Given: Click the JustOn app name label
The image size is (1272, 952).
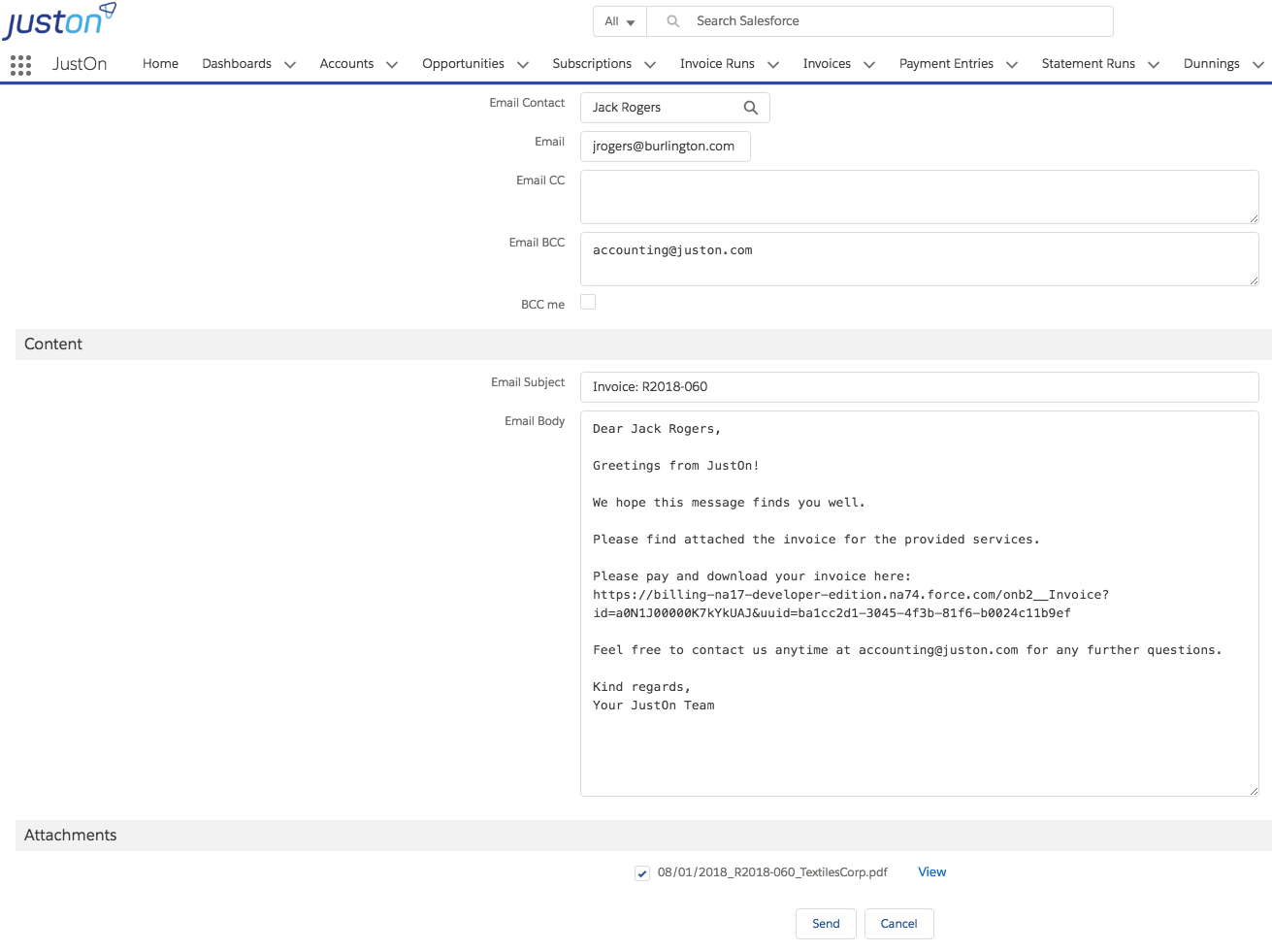Looking at the screenshot, I should tap(80, 64).
